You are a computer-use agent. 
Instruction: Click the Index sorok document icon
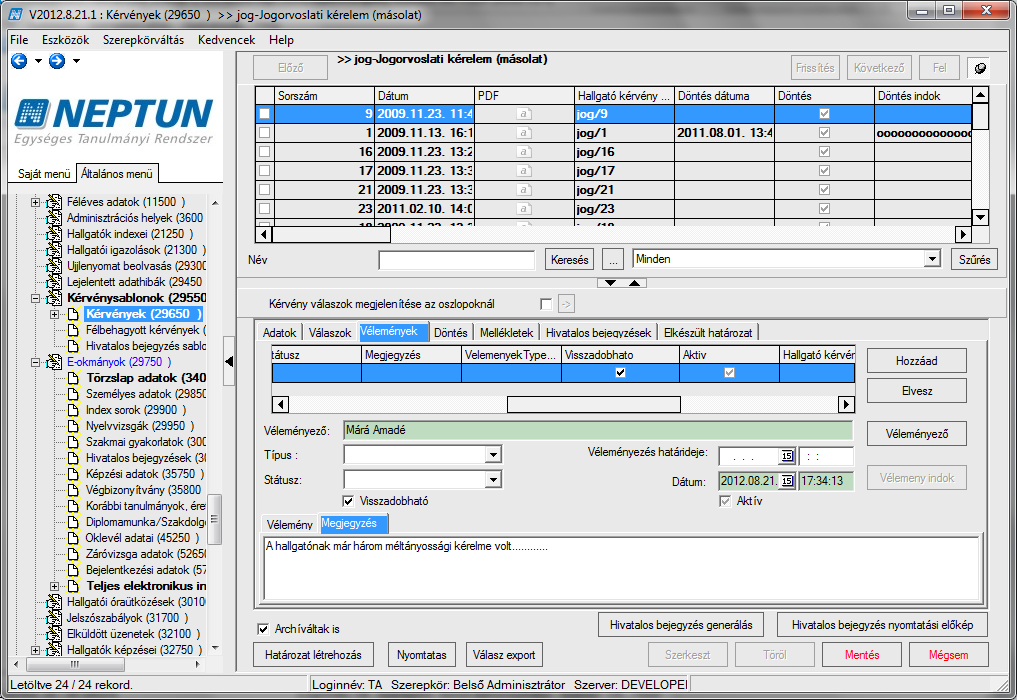[74, 410]
